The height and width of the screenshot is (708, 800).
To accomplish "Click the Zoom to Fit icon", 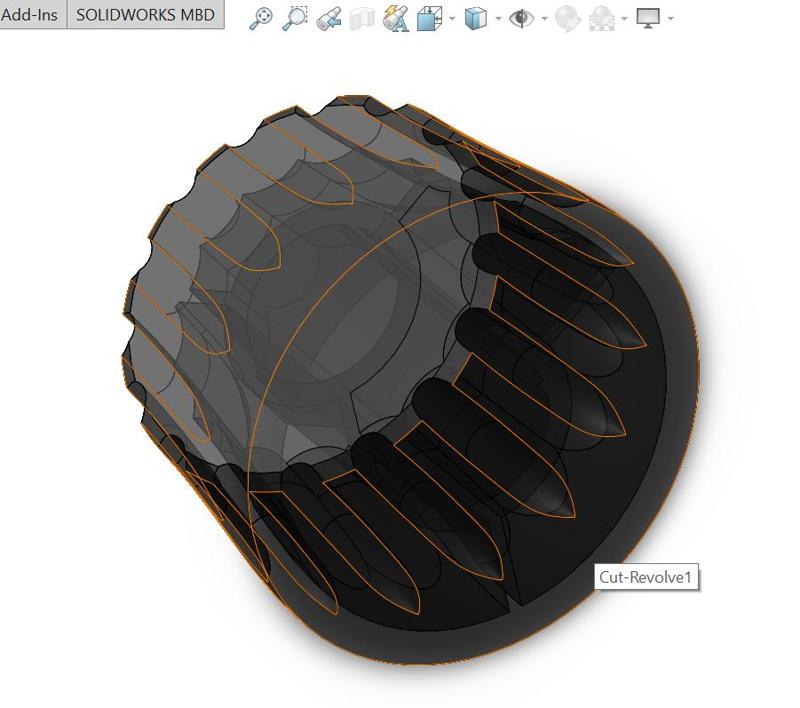I will 261,19.
